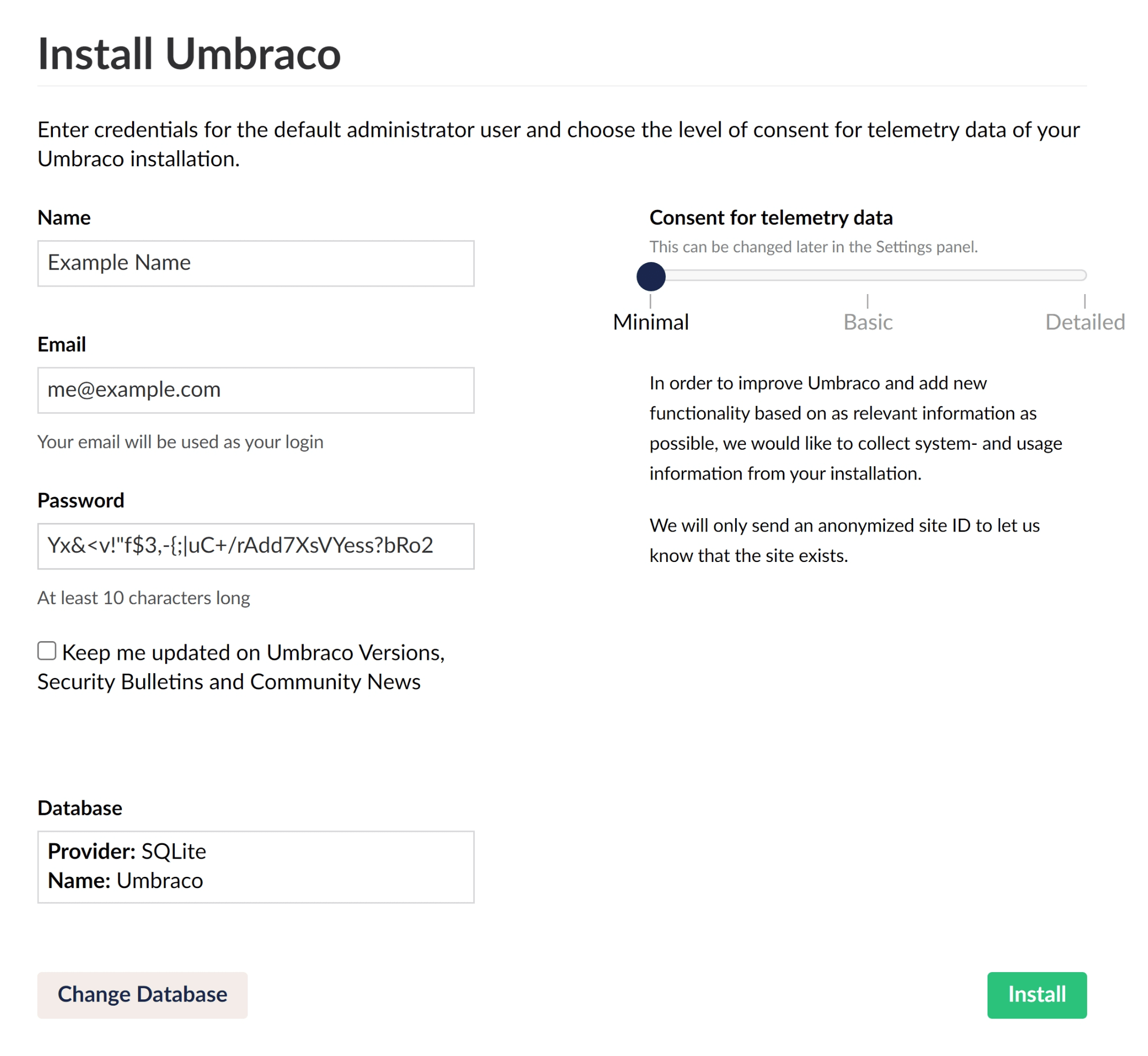This screenshot has width=1148, height=1056.
Task: Focus the Email input field
Action: tap(256, 390)
